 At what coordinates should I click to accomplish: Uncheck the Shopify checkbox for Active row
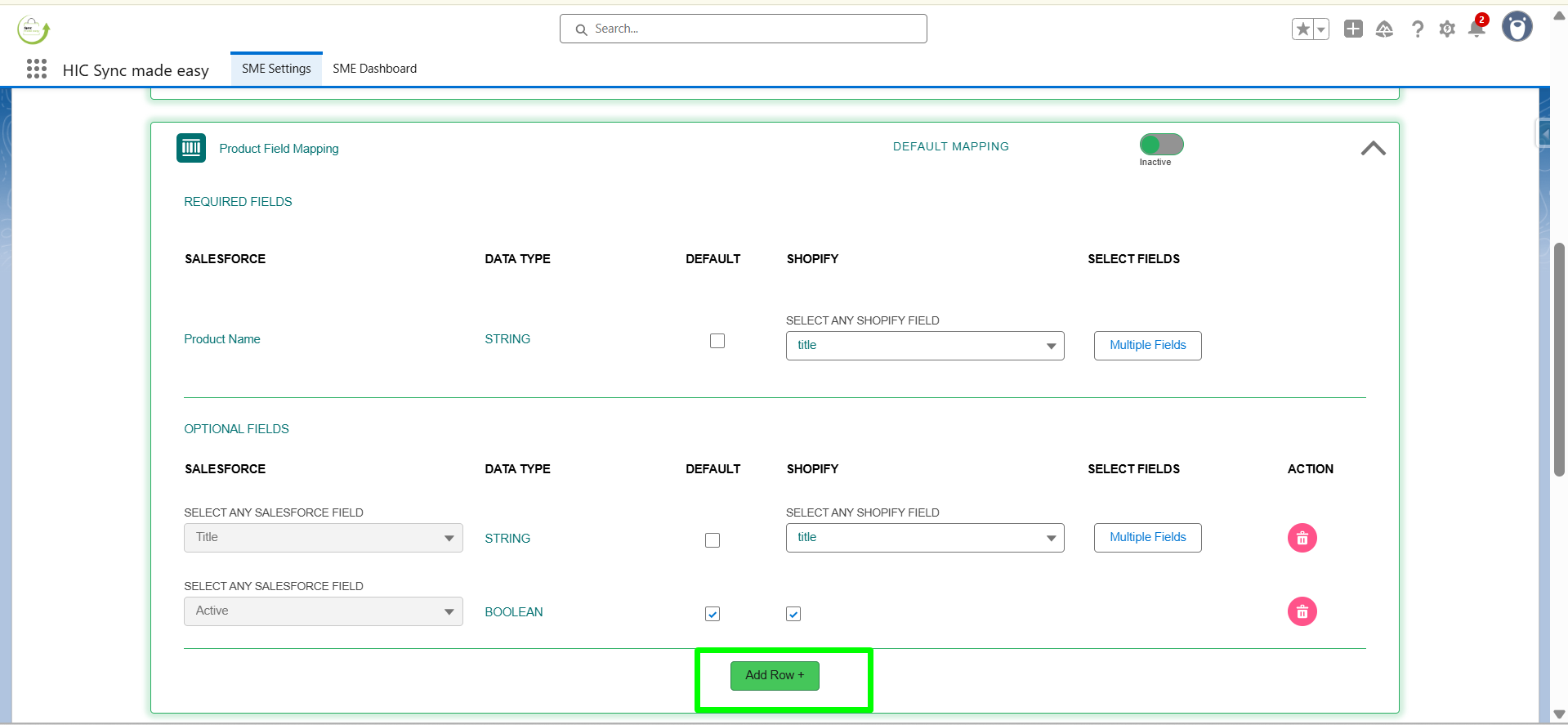click(x=793, y=614)
